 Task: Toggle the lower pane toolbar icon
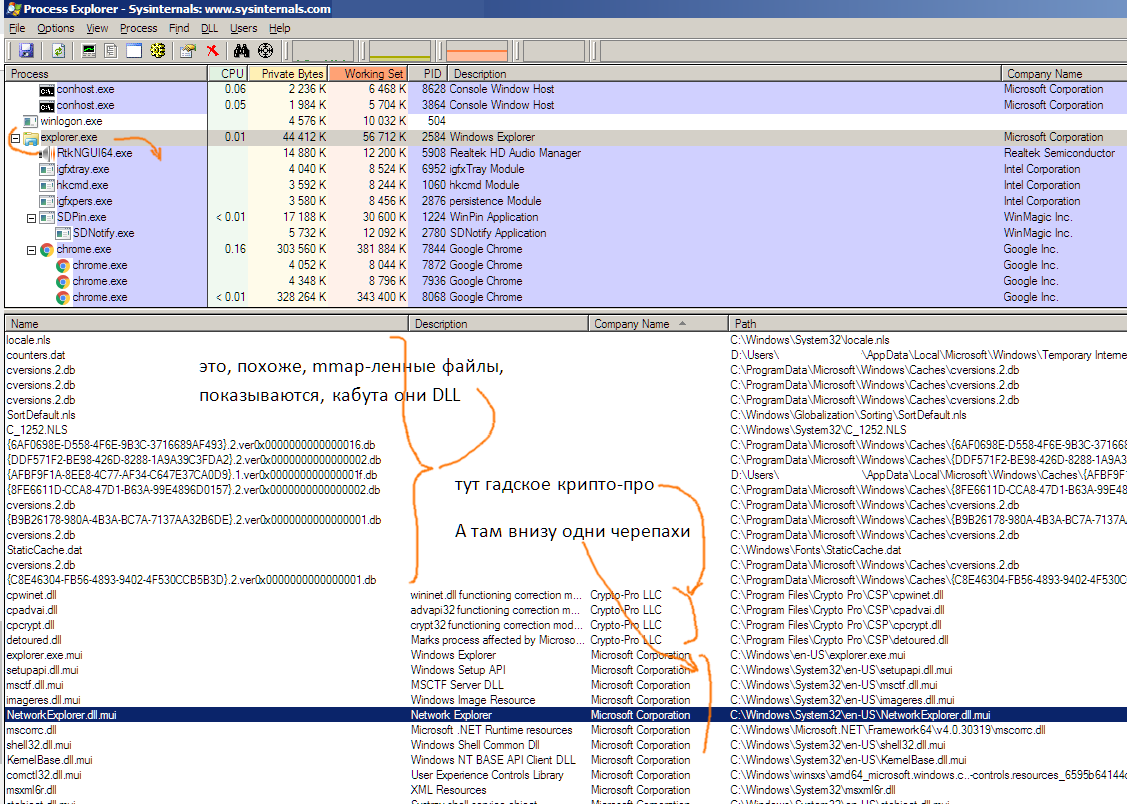pos(134,50)
